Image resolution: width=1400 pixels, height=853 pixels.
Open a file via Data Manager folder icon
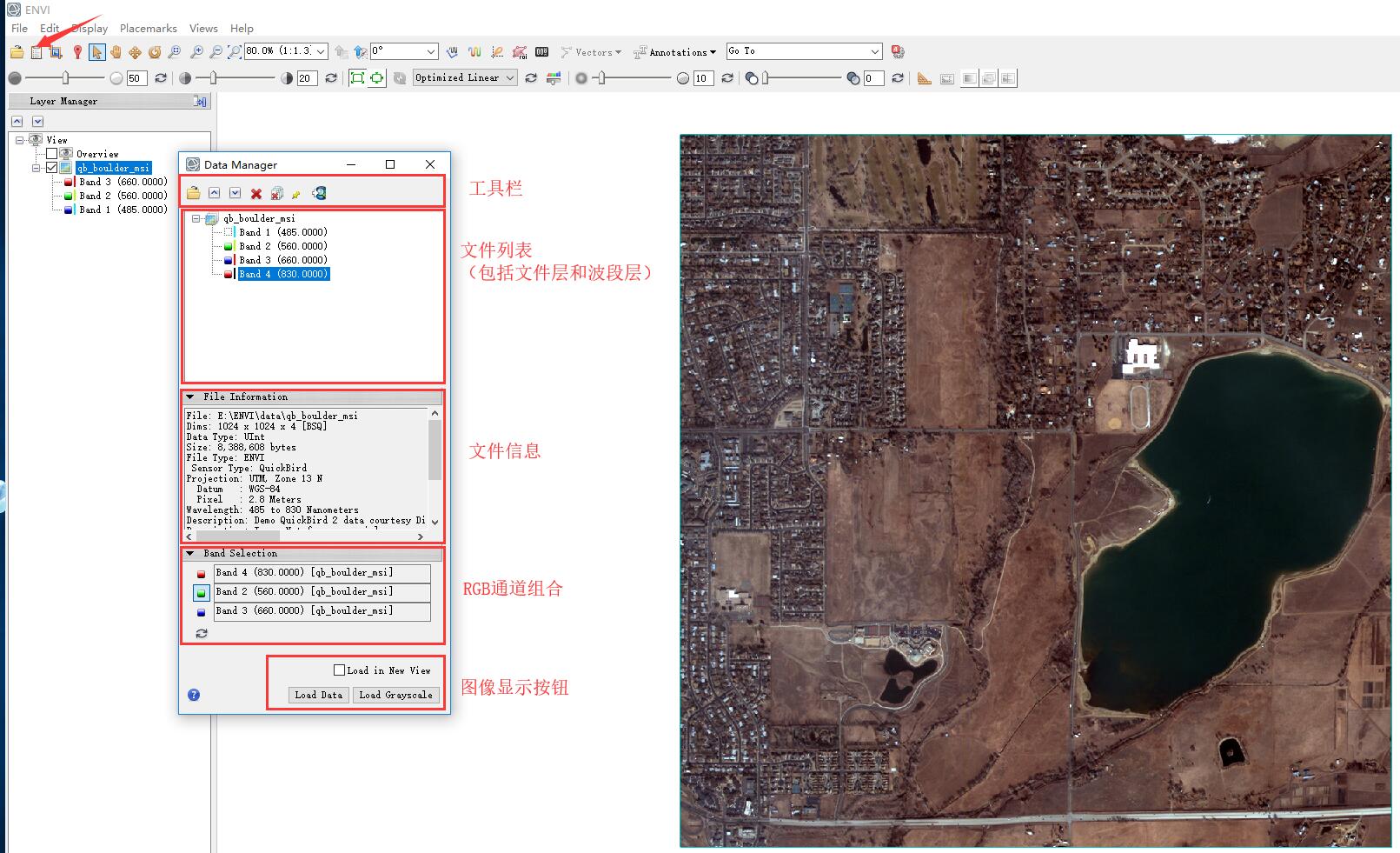pyautogui.click(x=193, y=193)
